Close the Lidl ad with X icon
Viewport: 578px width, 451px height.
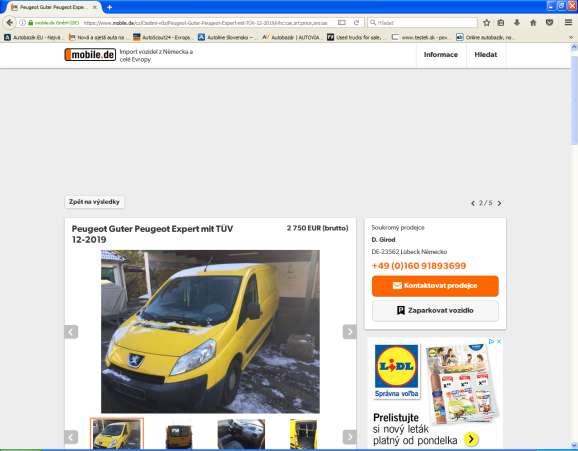click(x=499, y=341)
